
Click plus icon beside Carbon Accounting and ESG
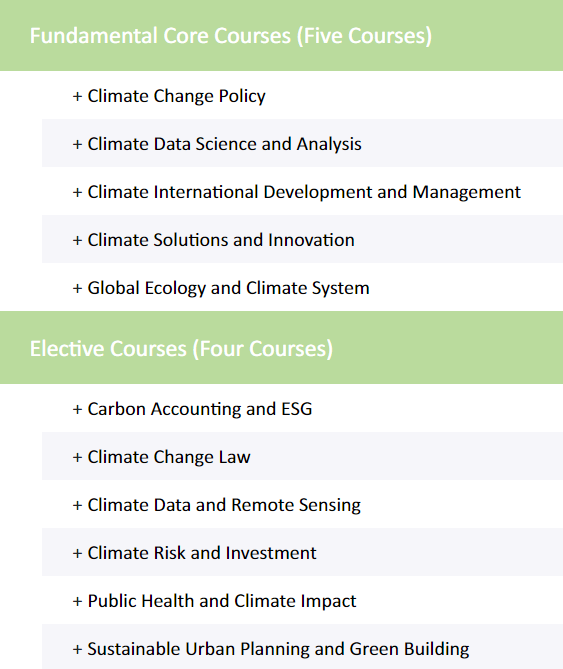pyautogui.click(x=77, y=410)
